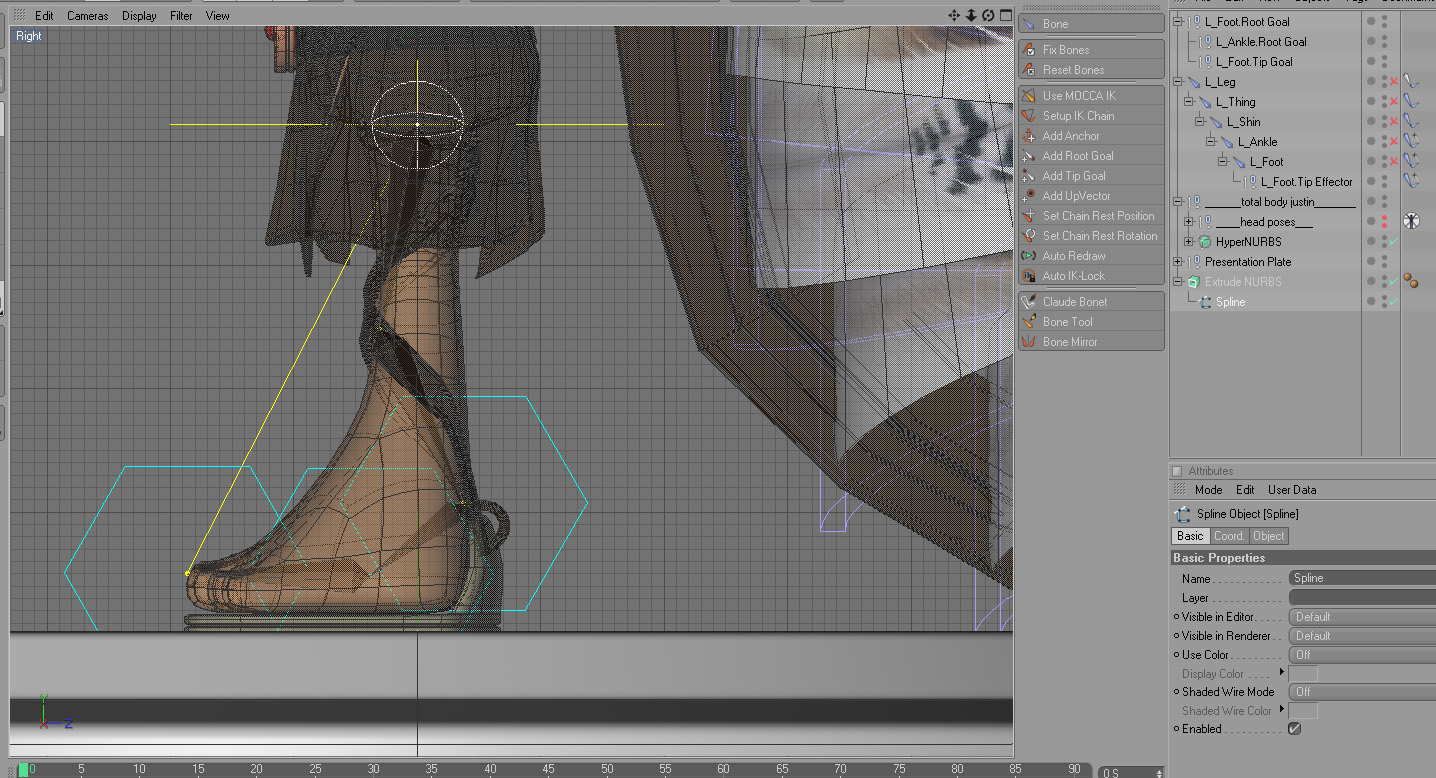The image size is (1436, 778).
Task: Collapse the L_Thing bone node
Action: pyautogui.click(x=1189, y=102)
